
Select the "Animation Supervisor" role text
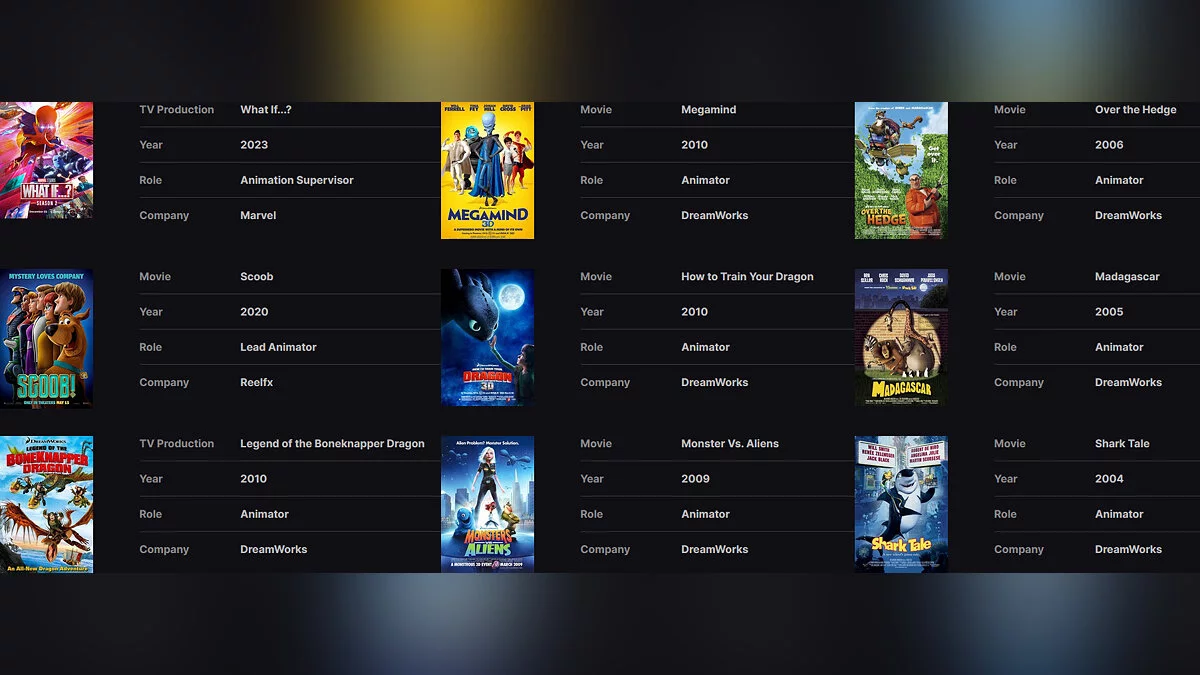click(297, 181)
